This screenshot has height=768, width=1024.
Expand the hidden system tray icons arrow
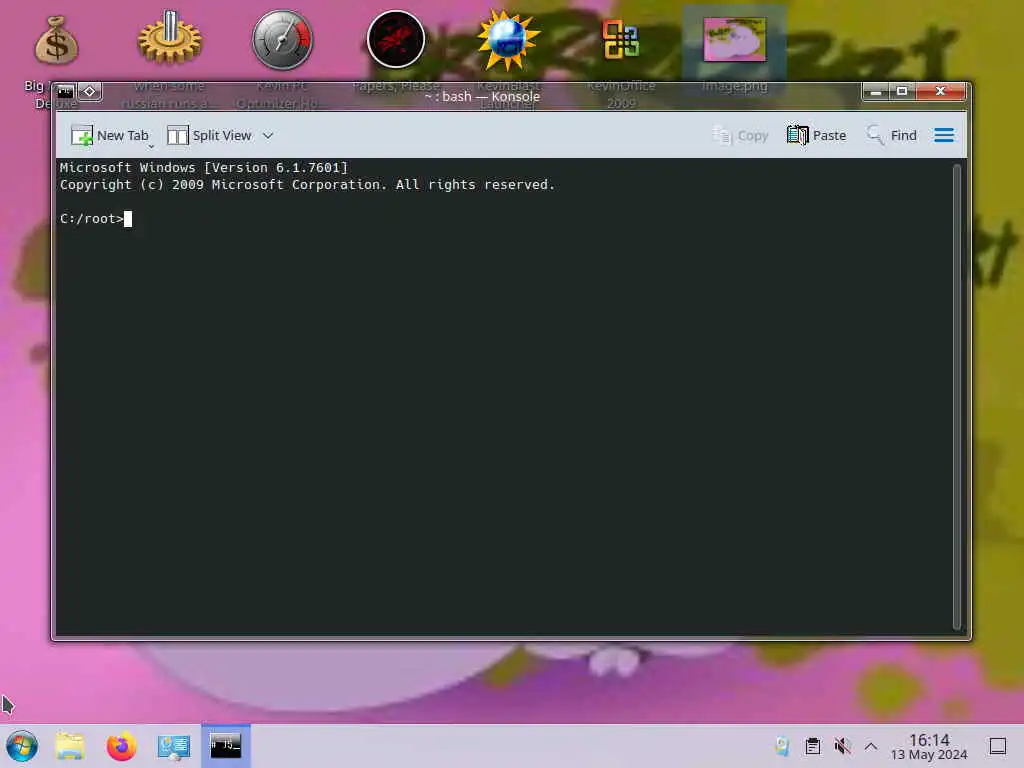point(871,746)
